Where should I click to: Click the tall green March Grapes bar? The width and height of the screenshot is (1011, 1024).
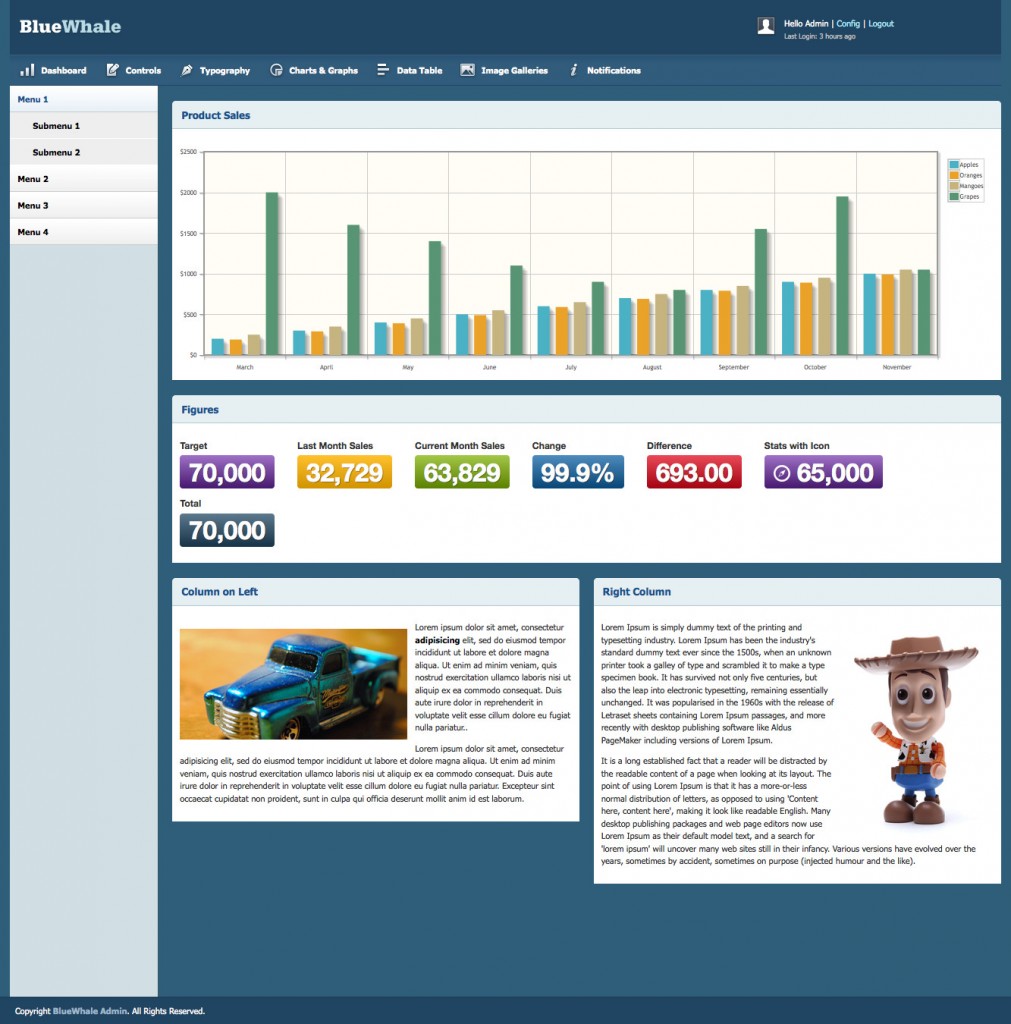272,274
